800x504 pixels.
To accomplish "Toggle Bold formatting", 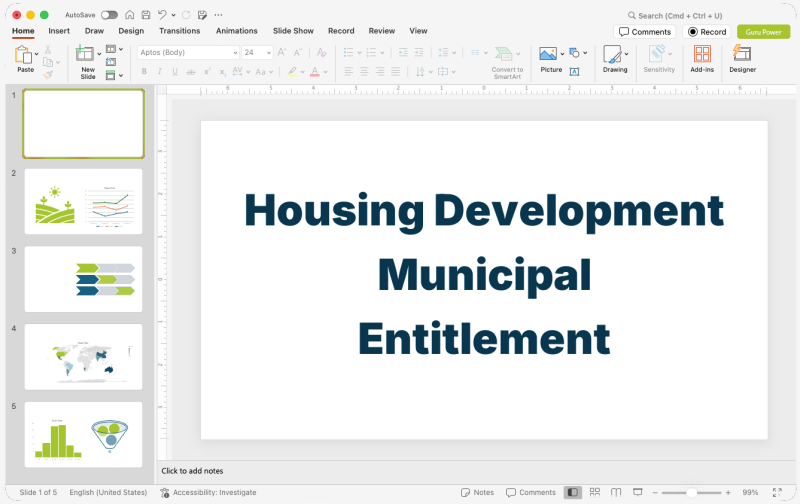I will coord(144,72).
